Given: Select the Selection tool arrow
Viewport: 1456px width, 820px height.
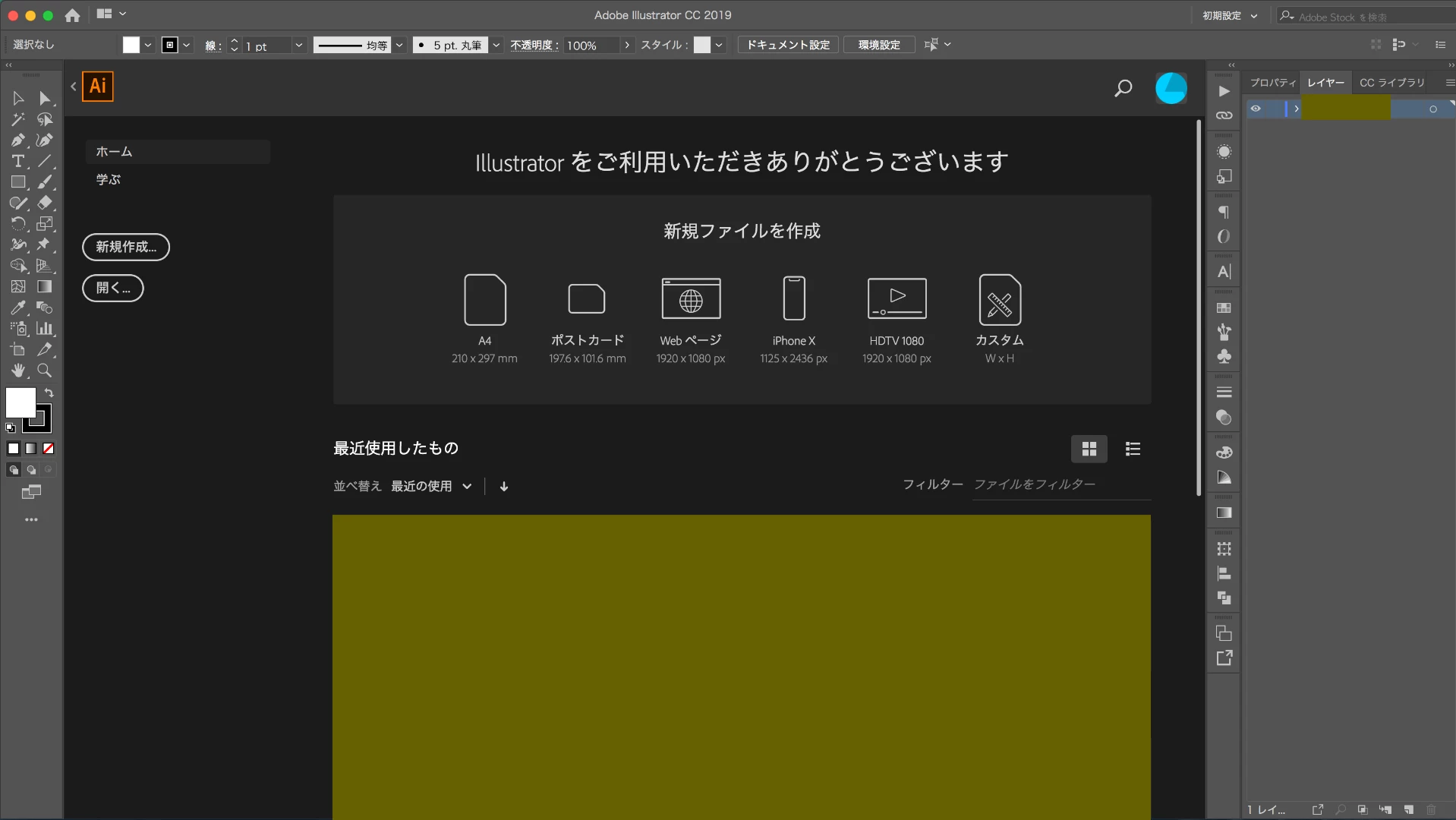Looking at the screenshot, I should point(18,98).
